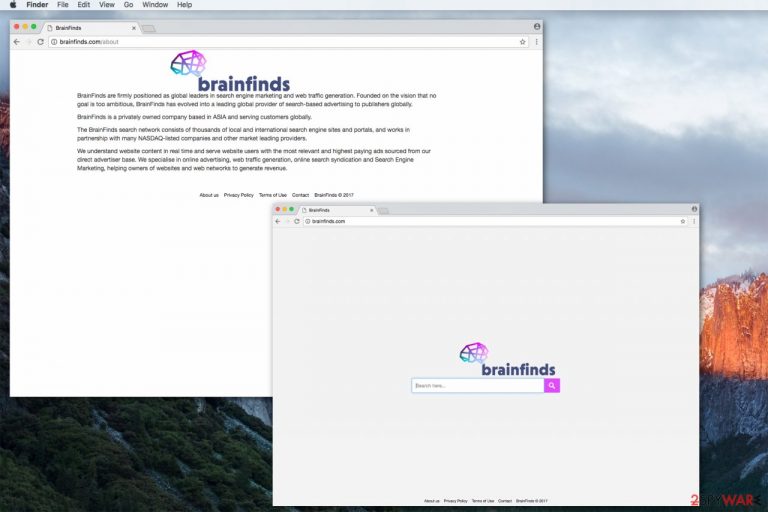This screenshot has width=768, height=512.
Task: Bookmark the brainfinds.com/about page with star
Action: [523, 42]
